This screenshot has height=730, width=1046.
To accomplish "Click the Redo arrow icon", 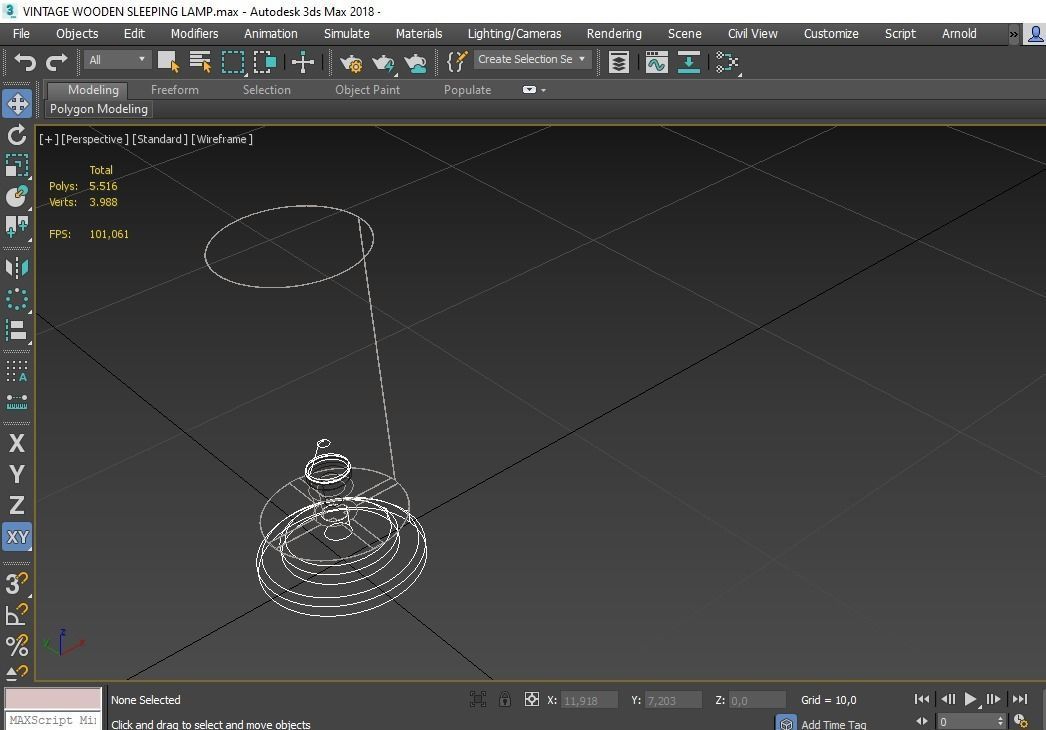I will tap(57, 62).
